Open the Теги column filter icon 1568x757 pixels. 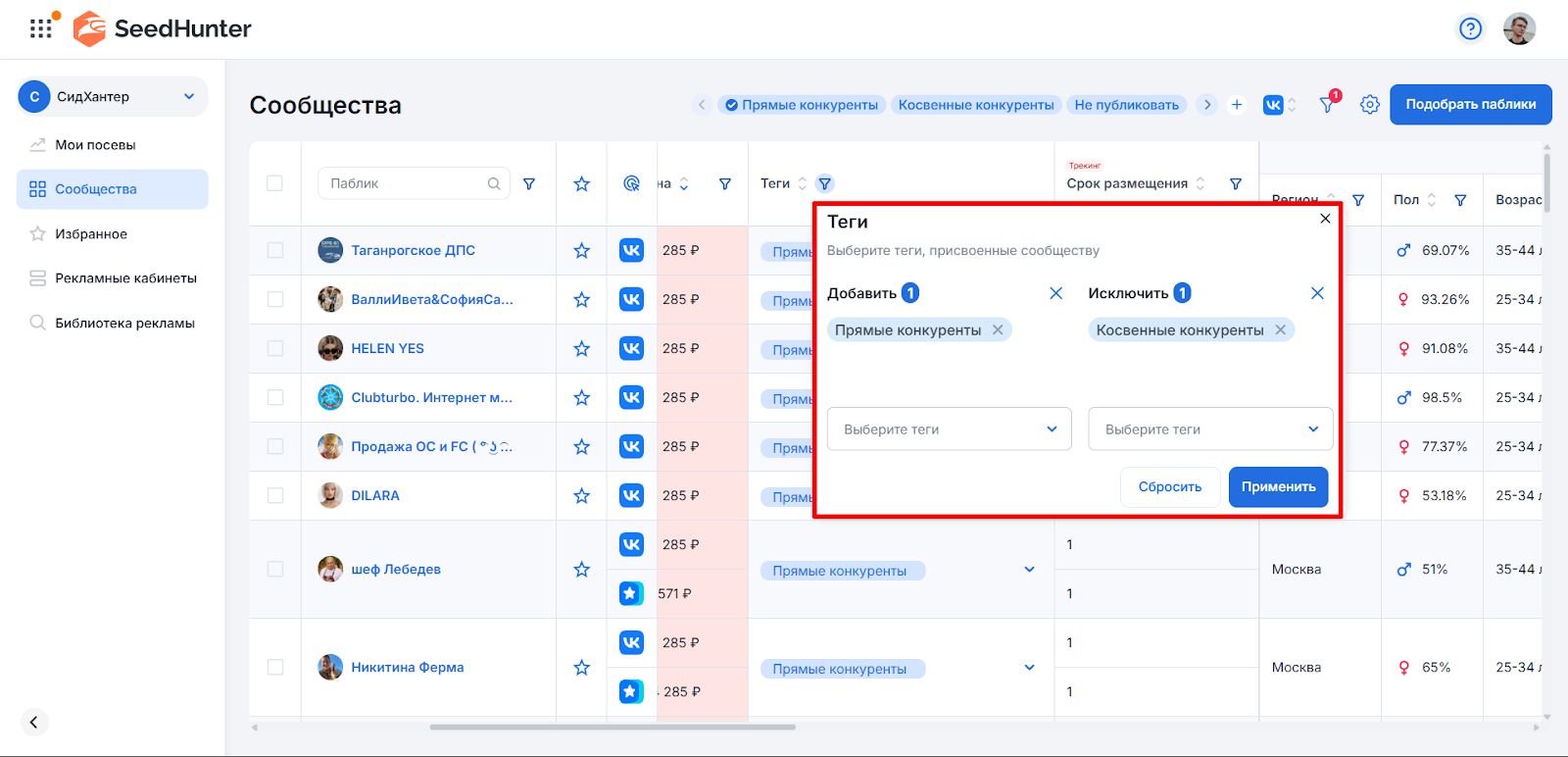[x=825, y=183]
